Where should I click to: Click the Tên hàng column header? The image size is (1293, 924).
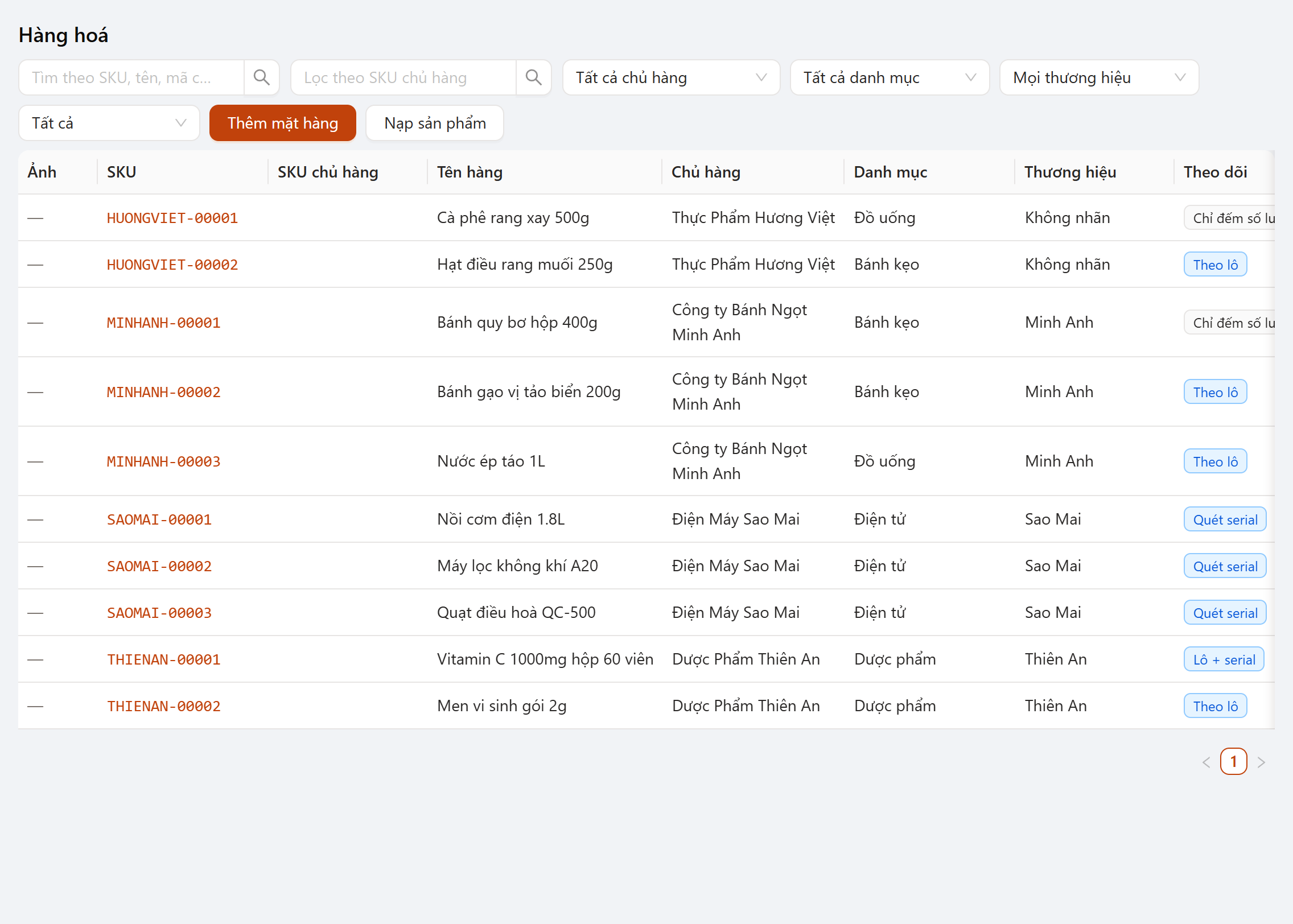pyautogui.click(x=470, y=172)
